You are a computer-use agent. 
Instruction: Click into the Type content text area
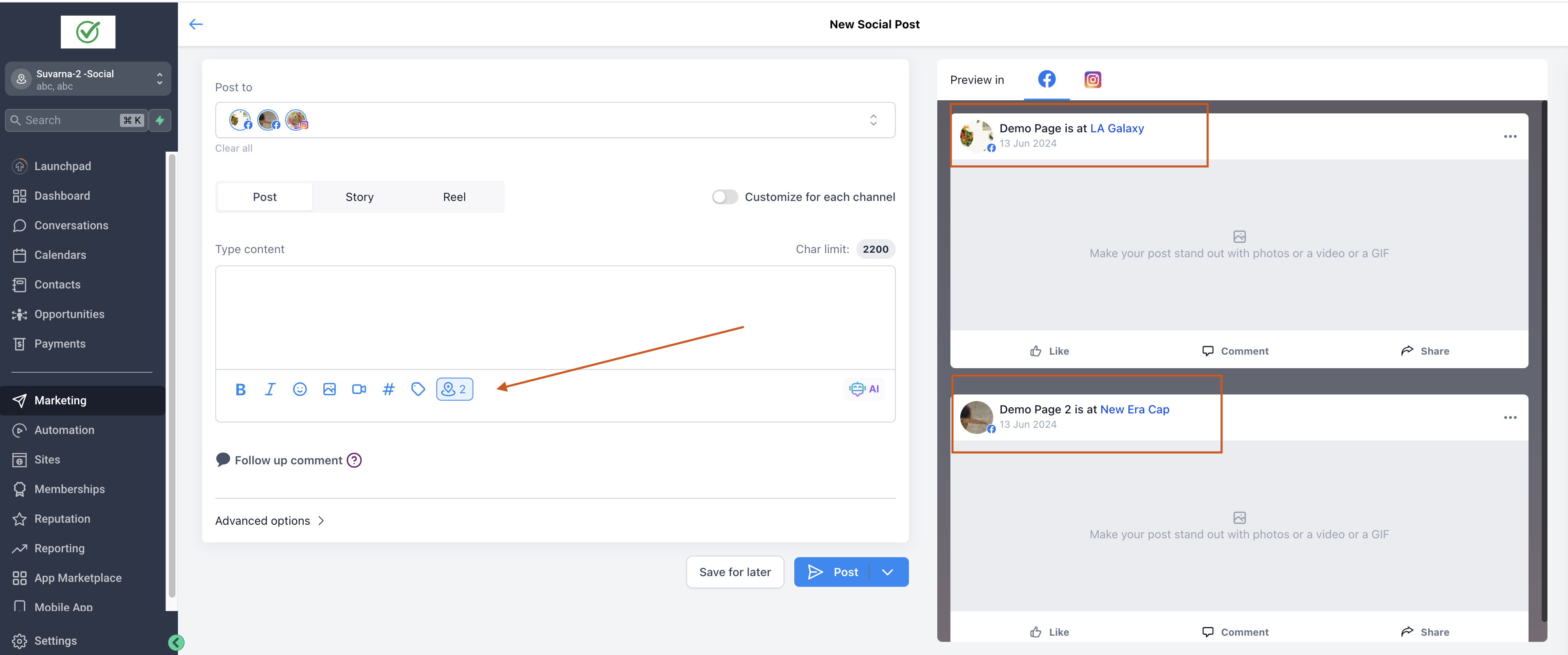tap(555, 316)
